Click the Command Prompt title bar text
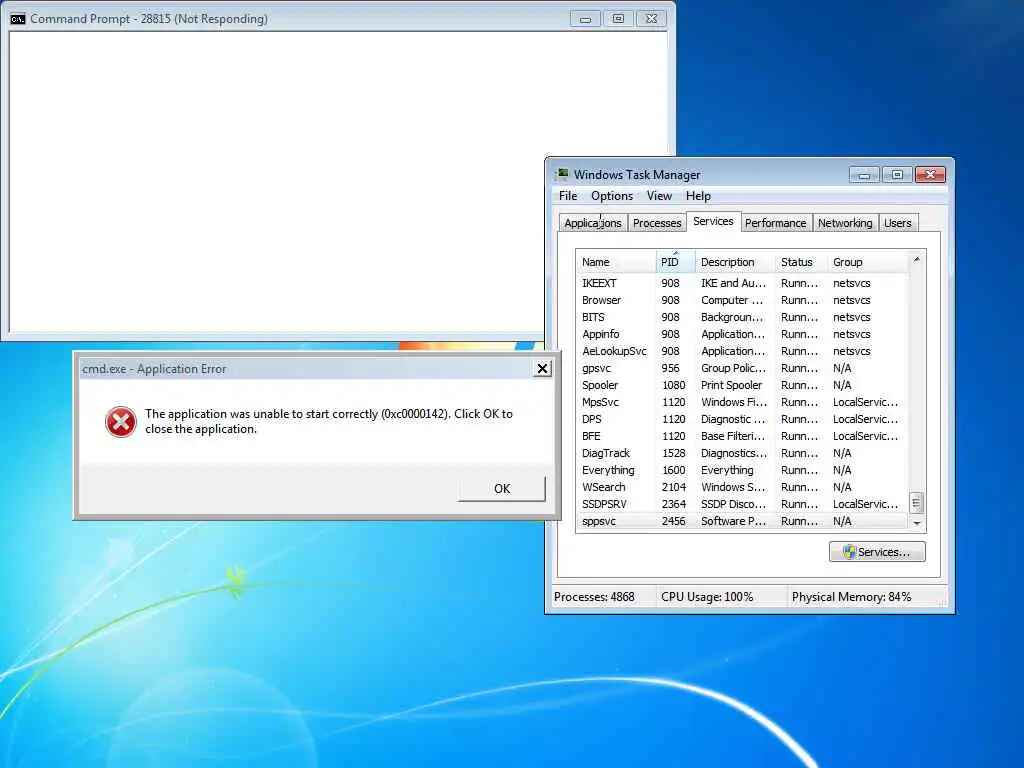Screen dimensions: 1024x768 (x=149, y=19)
